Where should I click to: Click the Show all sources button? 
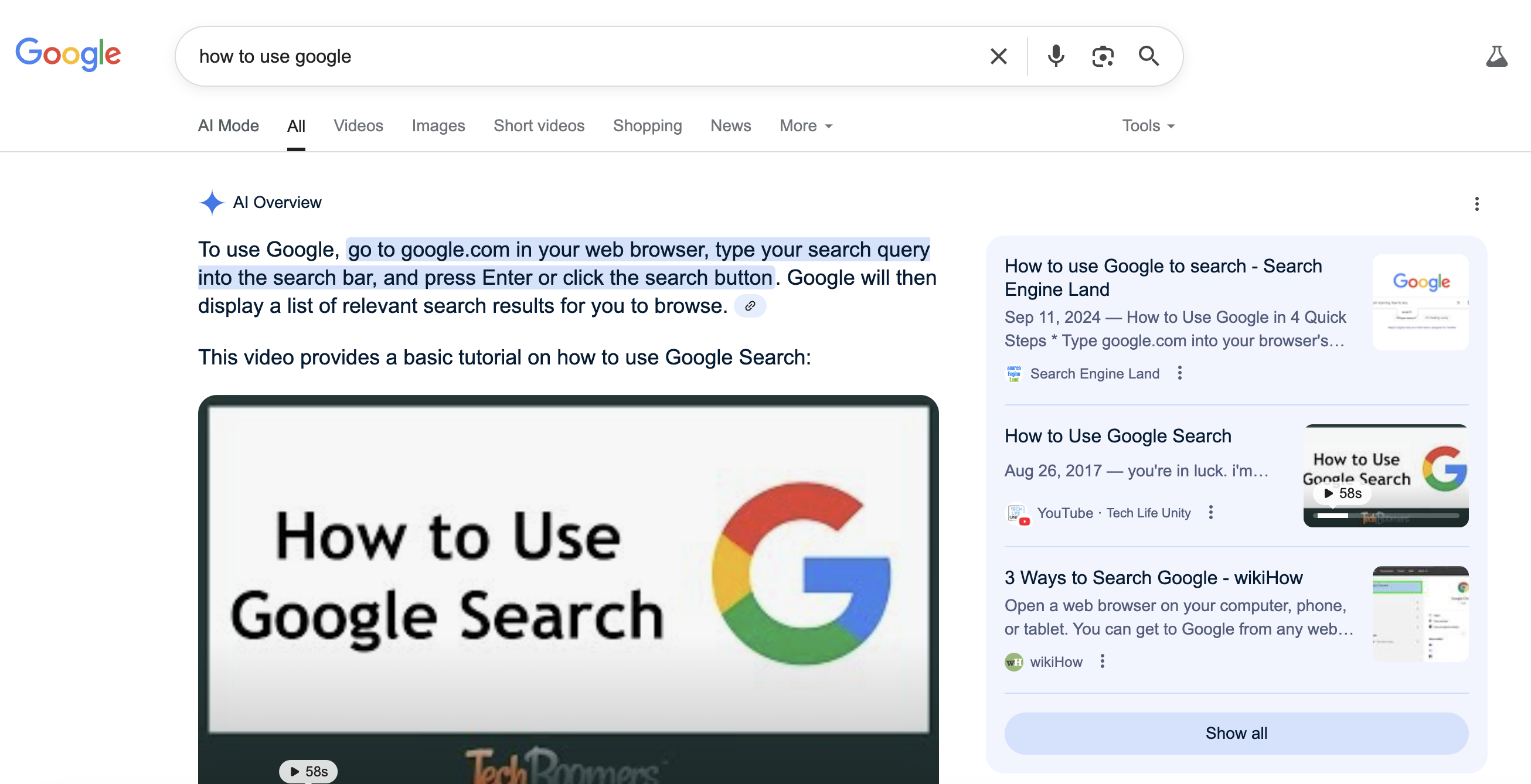tap(1236, 733)
